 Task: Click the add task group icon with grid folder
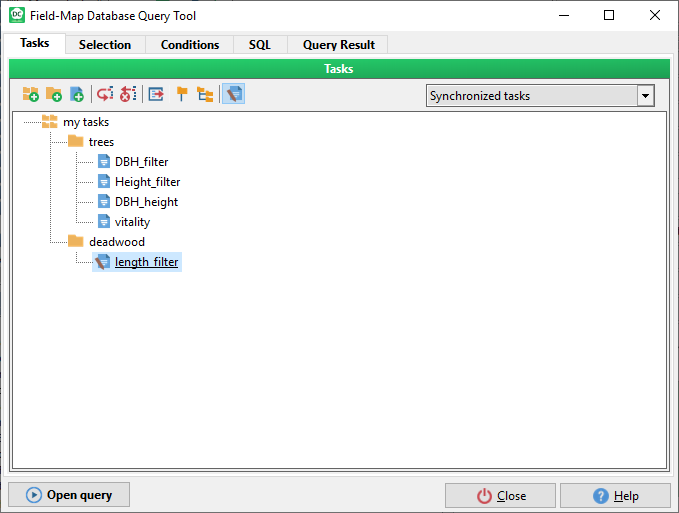[31, 95]
